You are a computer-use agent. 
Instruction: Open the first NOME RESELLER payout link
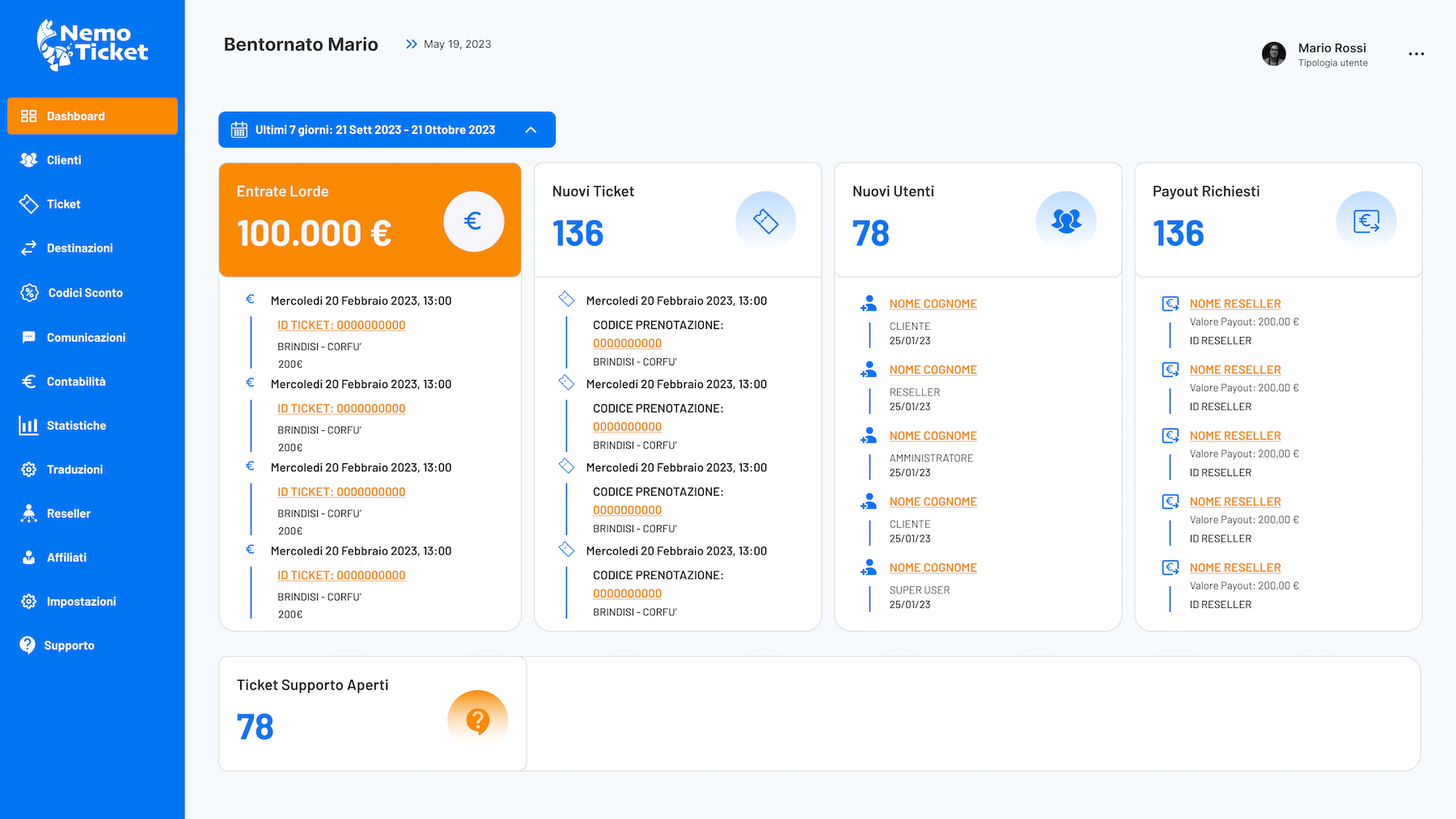1235,304
